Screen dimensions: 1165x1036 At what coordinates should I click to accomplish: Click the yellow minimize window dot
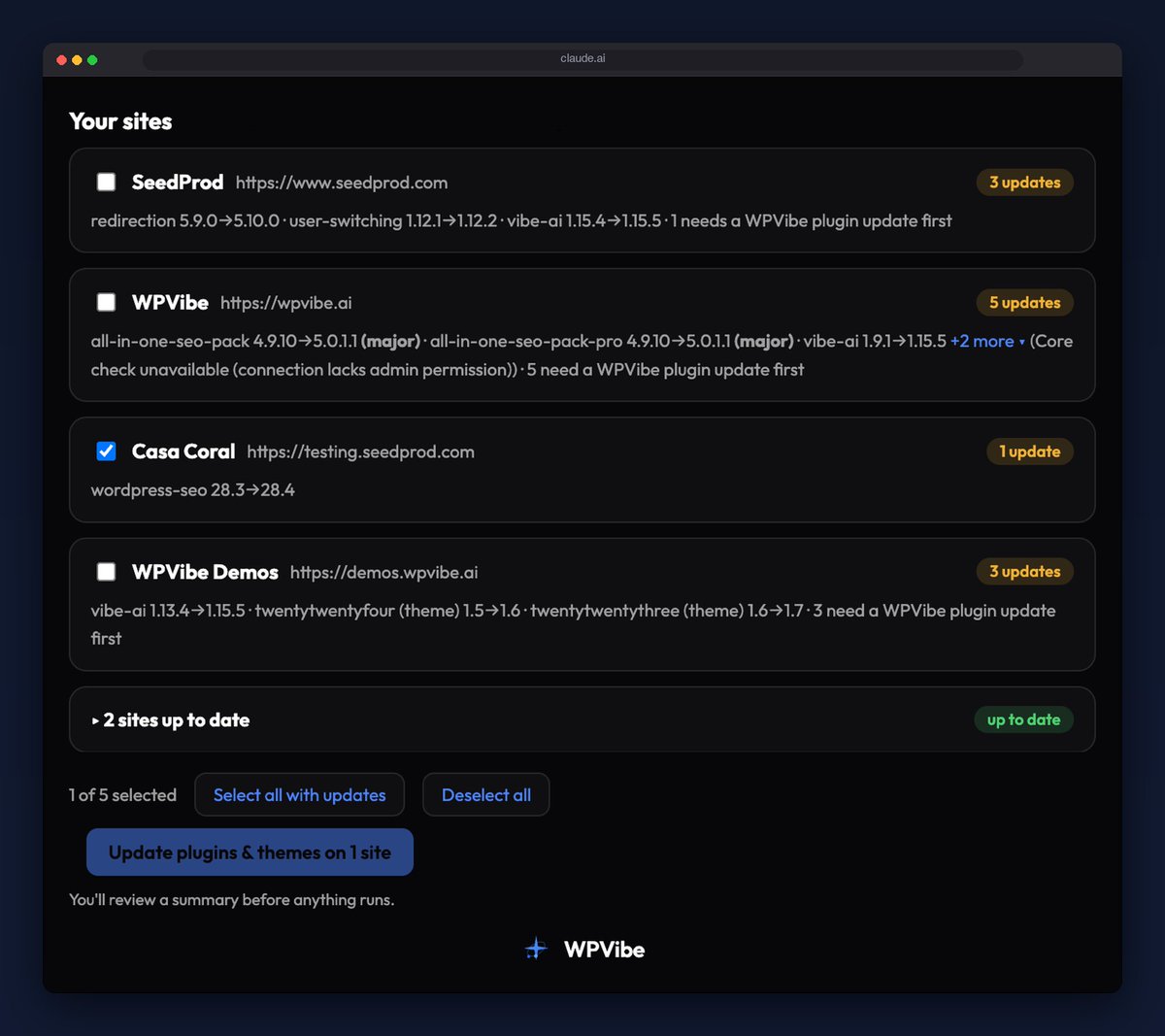pyautogui.click(x=77, y=60)
